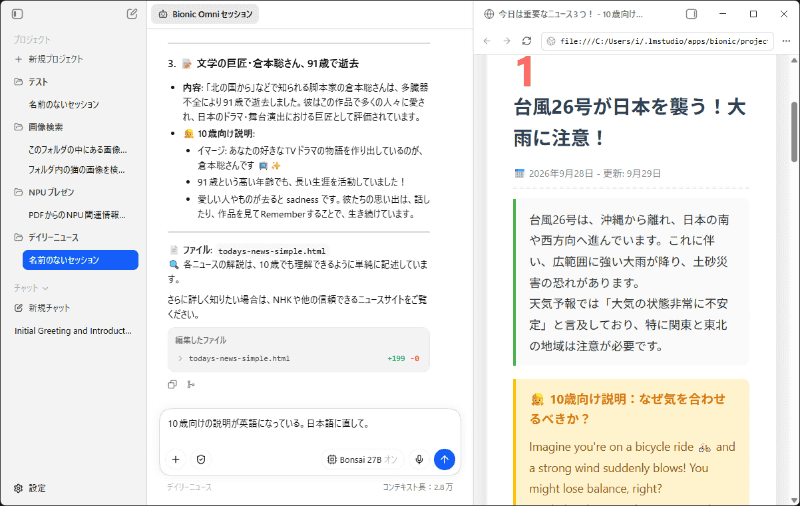The height and width of the screenshot is (506, 800).
Task: Open the NPUプレゼン project folder
Action: pyautogui.click(x=51, y=192)
